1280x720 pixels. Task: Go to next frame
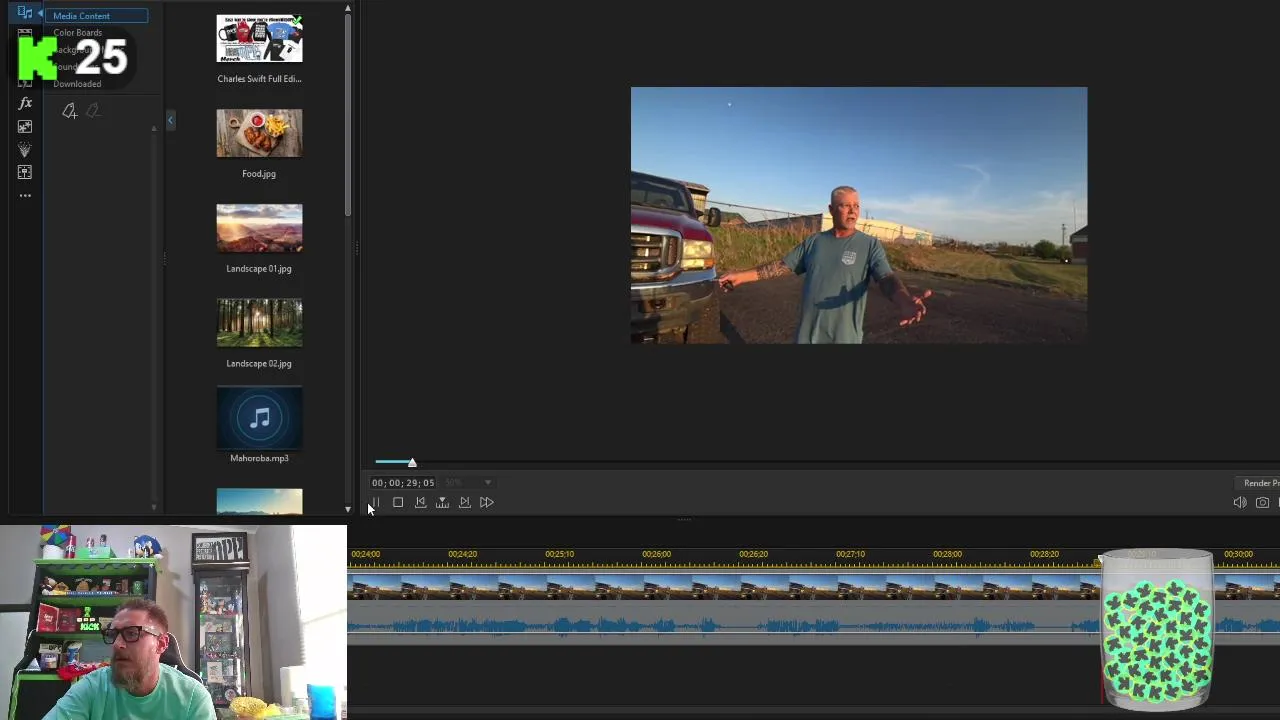coord(464,502)
